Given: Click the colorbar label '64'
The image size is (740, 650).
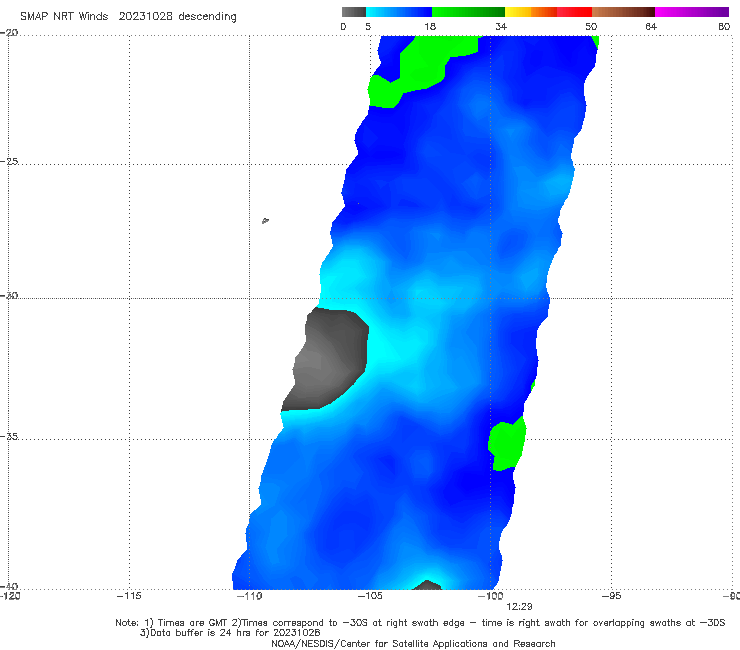Looking at the screenshot, I should [651, 26].
